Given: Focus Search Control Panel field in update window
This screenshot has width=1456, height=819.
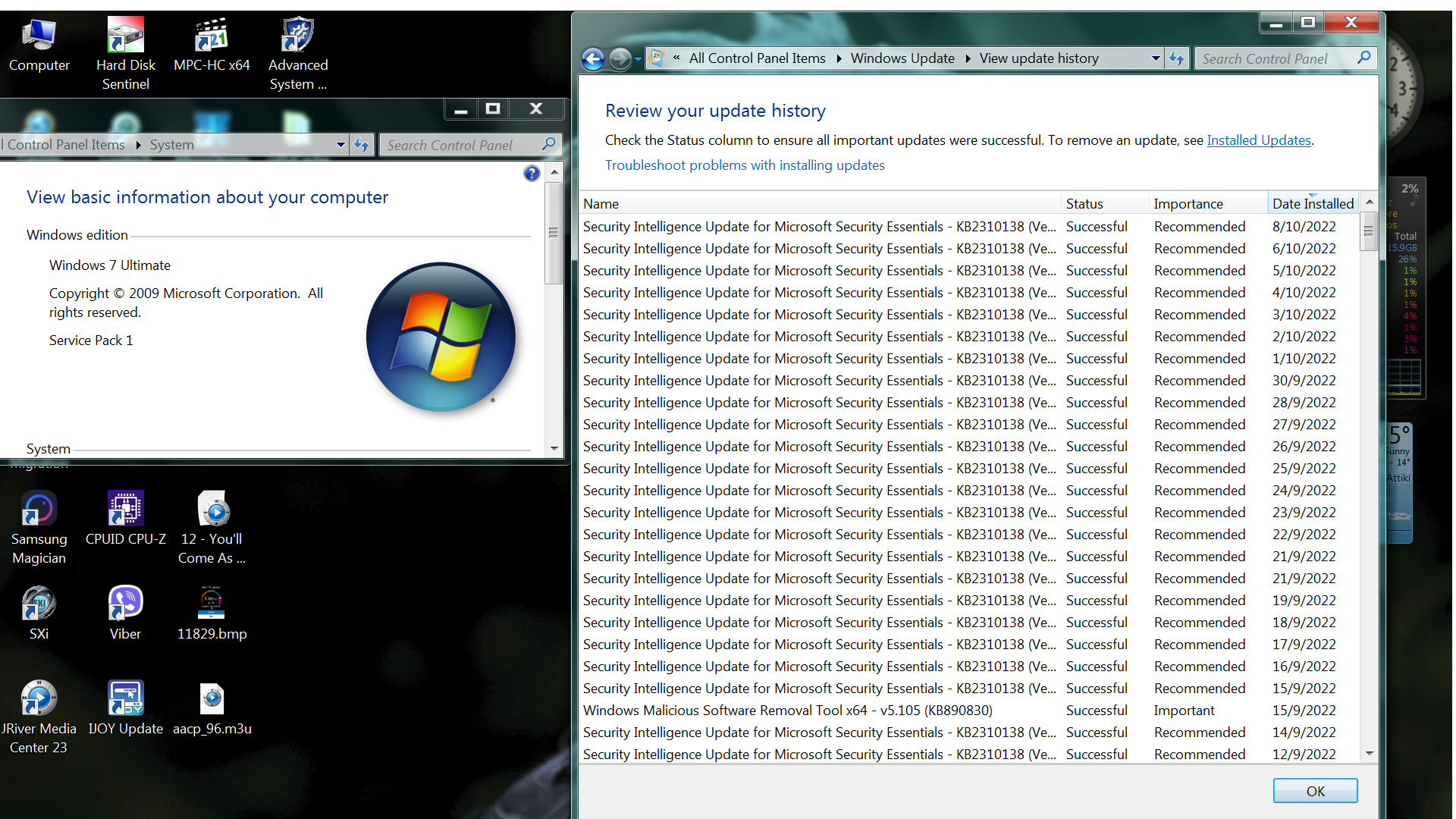Looking at the screenshot, I should tap(1274, 58).
